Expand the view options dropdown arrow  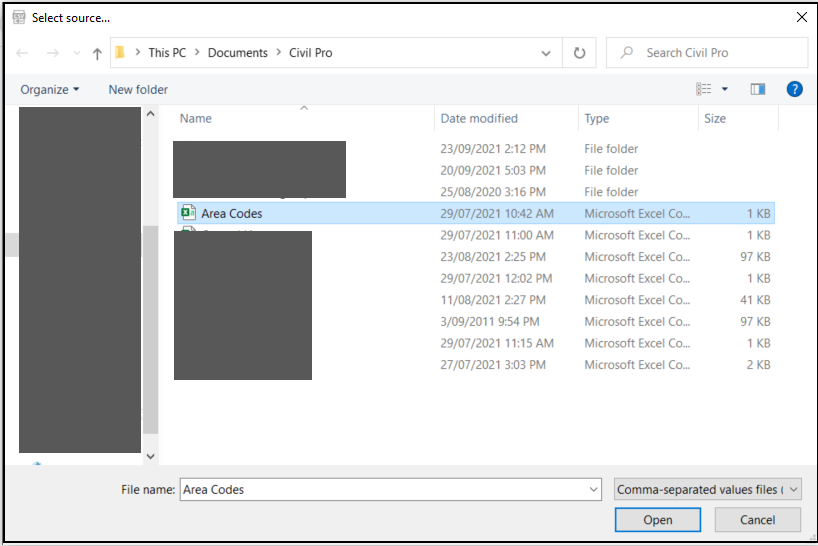pyautogui.click(x=725, y=89)
